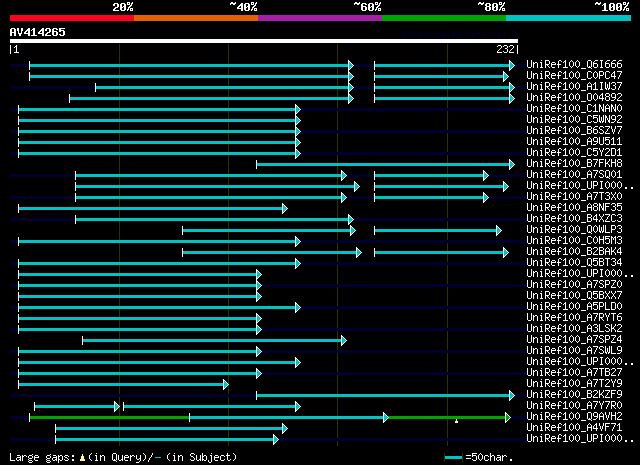
Task: Select the UniRef100_B2KZF9 label
Action: click(574, 395)
